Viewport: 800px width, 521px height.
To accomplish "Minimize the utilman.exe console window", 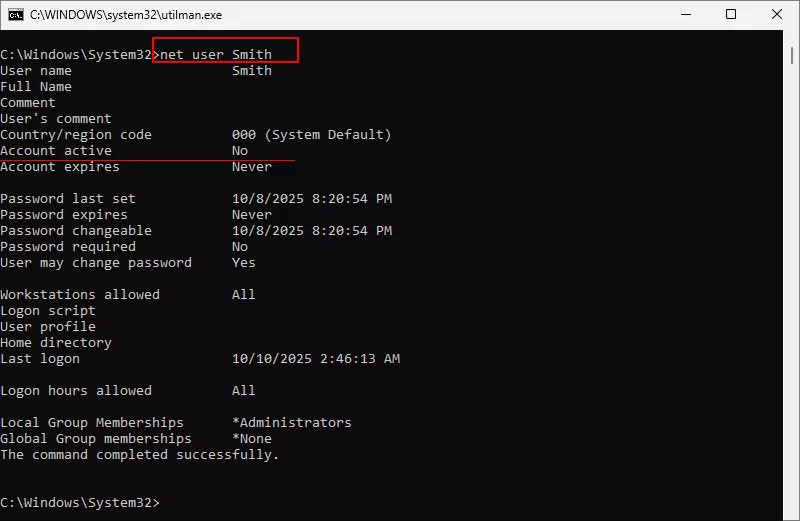I will (x=686, y=14).
